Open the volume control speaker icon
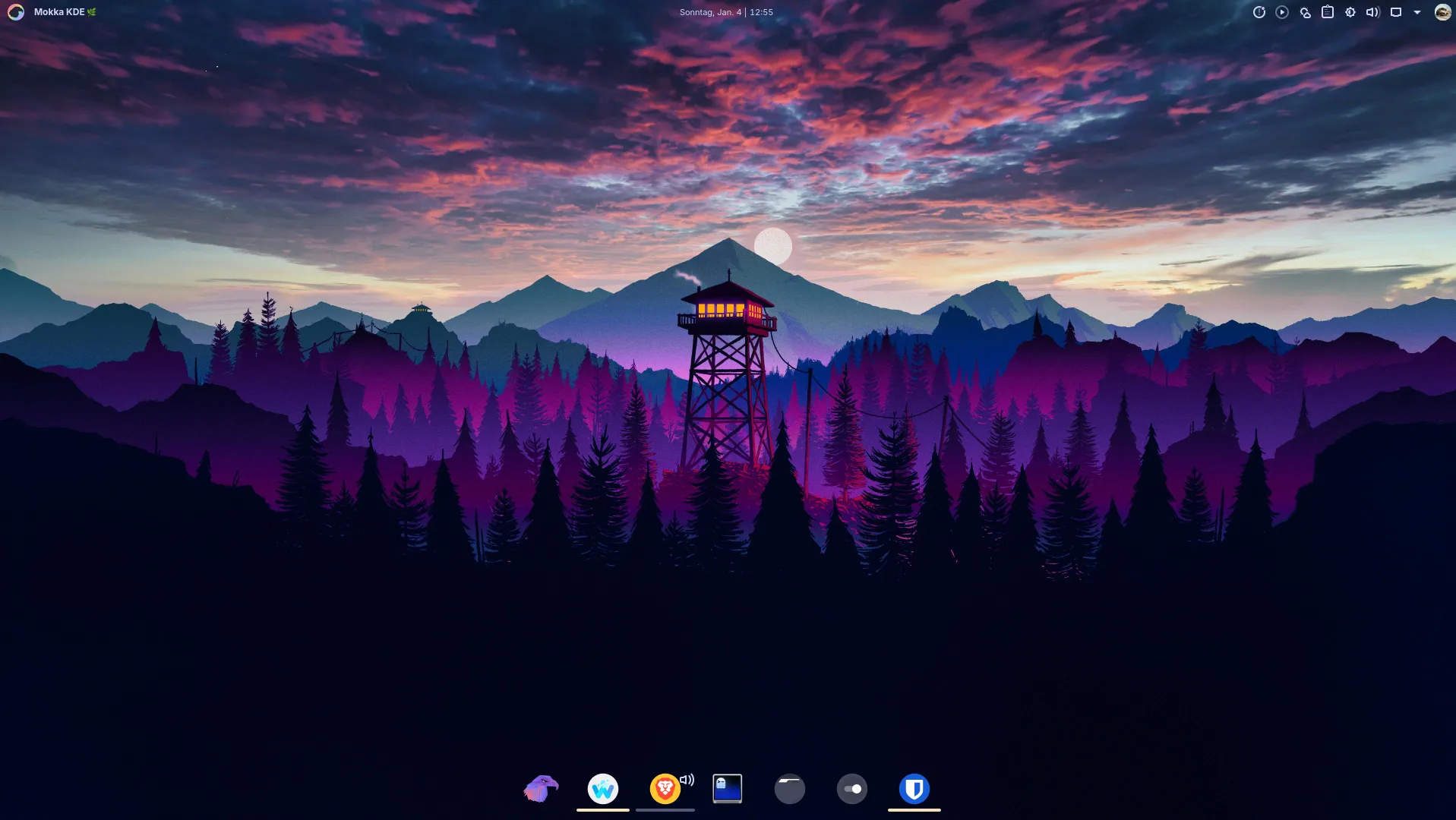 coord(1372,12)
